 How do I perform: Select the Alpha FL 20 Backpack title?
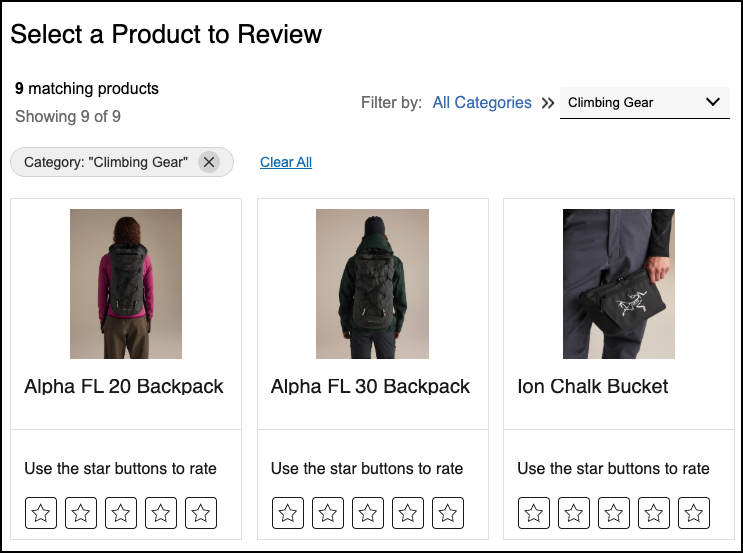point(124,387)
